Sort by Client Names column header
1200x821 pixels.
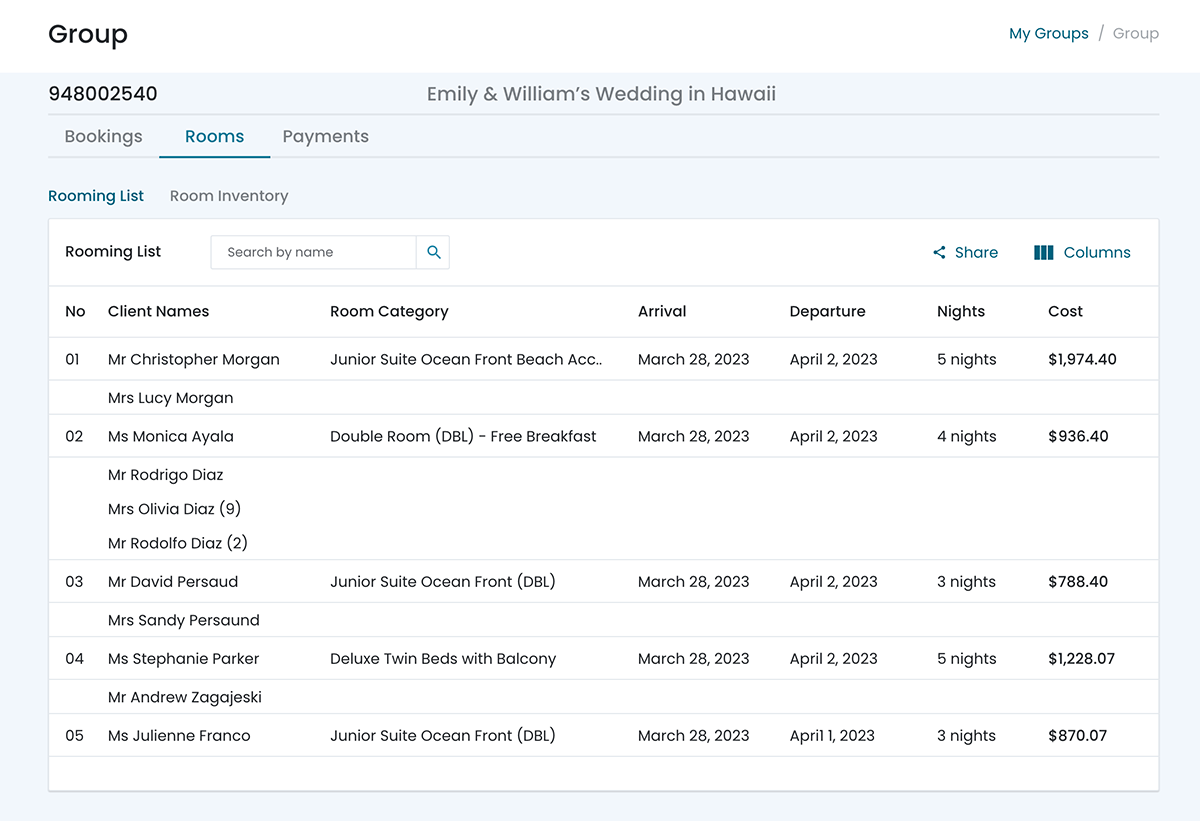click(158, 312)
